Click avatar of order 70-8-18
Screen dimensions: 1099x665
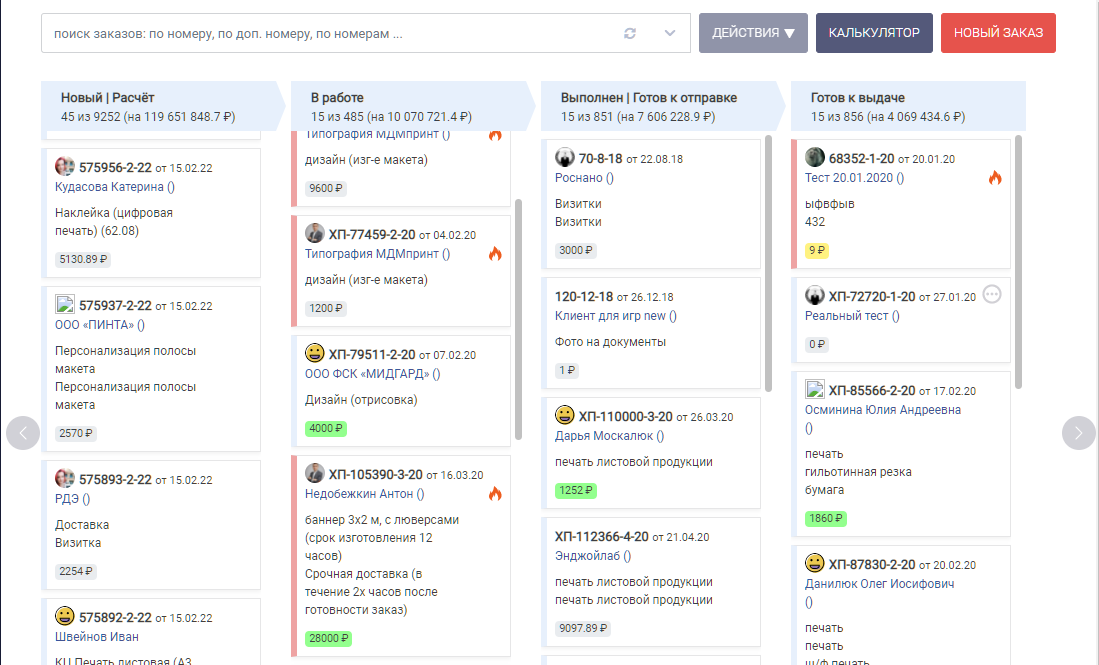click(565, 157)
